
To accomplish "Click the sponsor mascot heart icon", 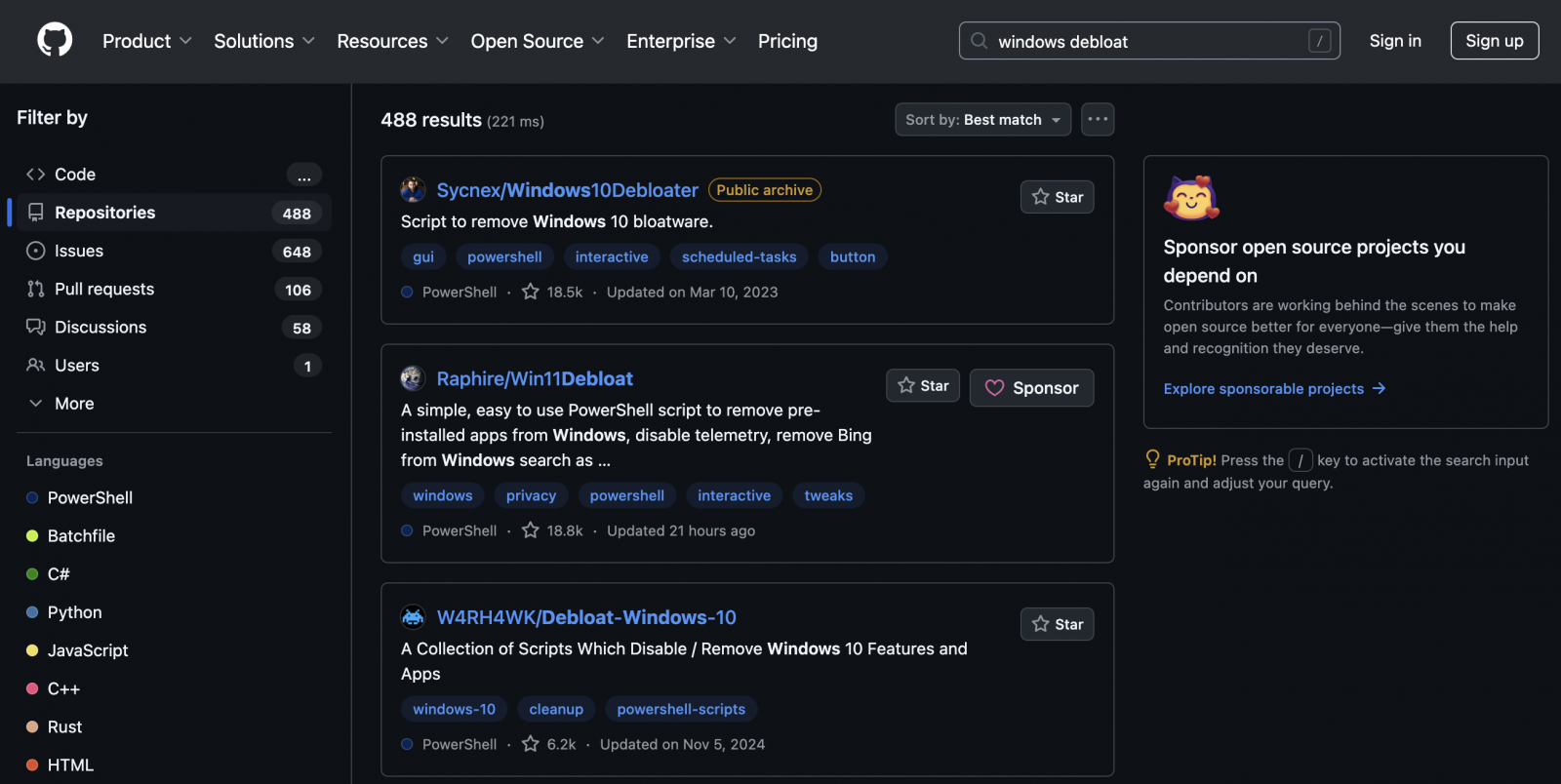I will pos(1191,198).
